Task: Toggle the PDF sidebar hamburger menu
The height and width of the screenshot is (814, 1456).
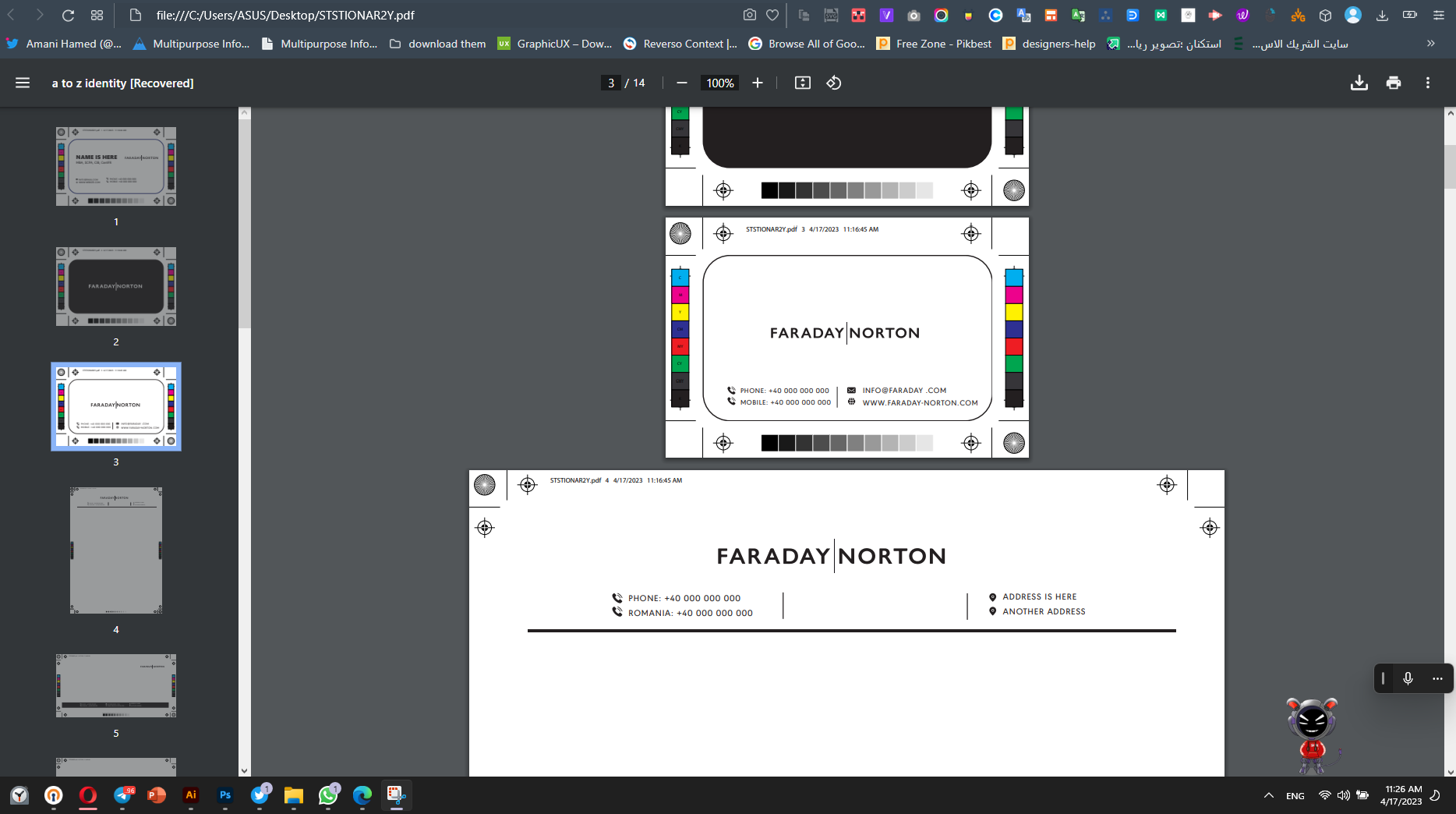Action: click(x=23, y=83)
